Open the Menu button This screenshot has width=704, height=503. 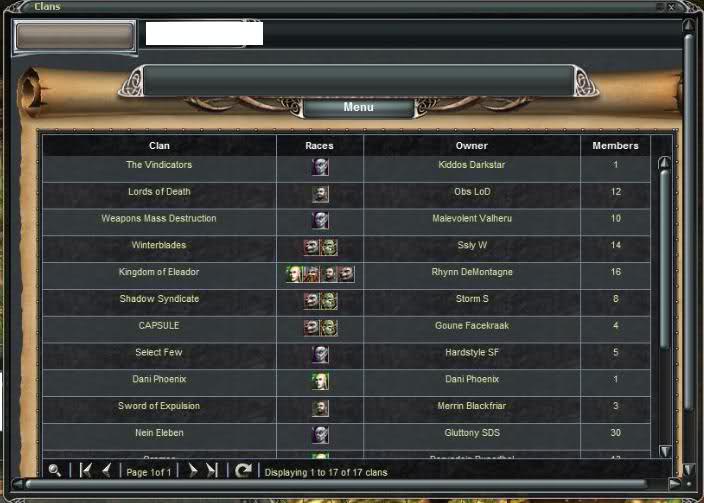358,107
